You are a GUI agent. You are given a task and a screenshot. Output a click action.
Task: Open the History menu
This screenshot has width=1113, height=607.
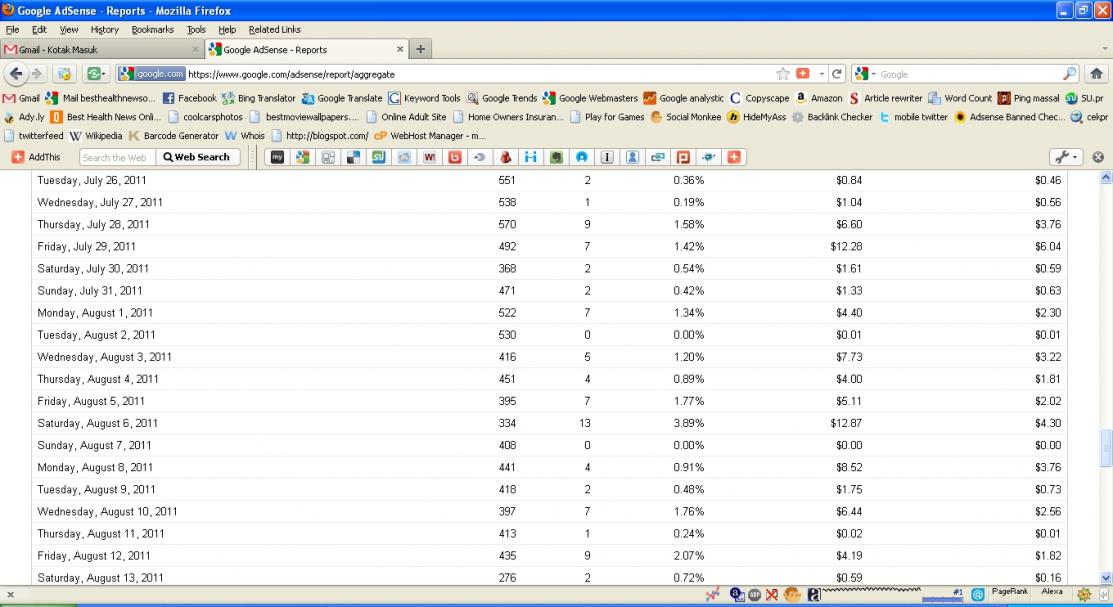(x=104, y=29)
